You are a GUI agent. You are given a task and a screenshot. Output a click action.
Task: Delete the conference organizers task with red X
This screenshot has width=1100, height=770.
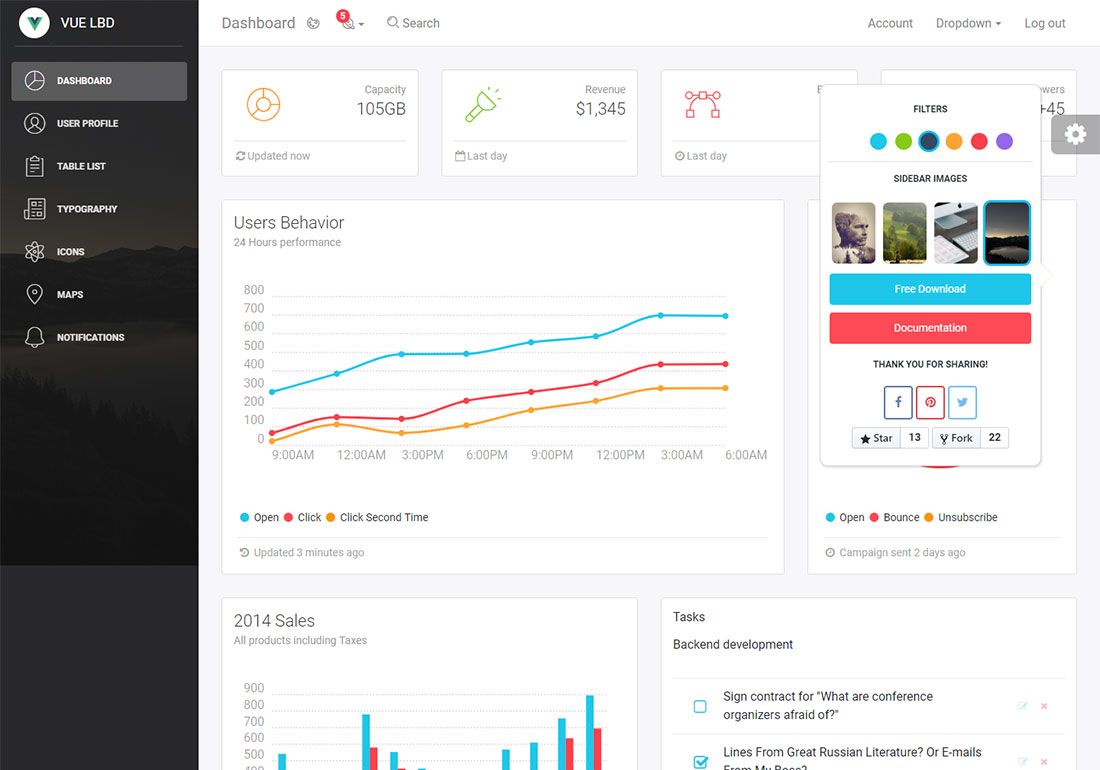point(1044,706)
